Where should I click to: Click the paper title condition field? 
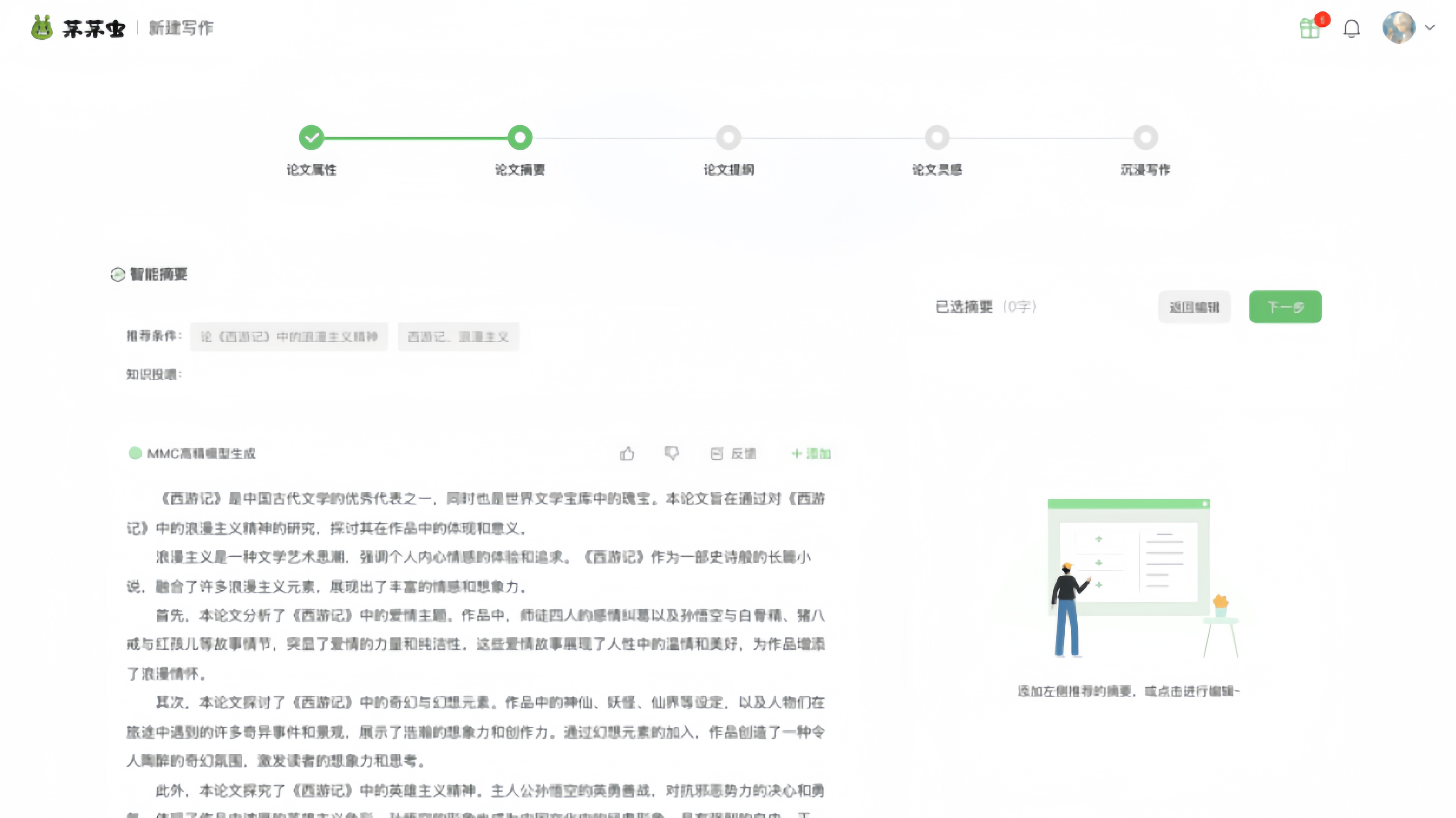(289, 337)
